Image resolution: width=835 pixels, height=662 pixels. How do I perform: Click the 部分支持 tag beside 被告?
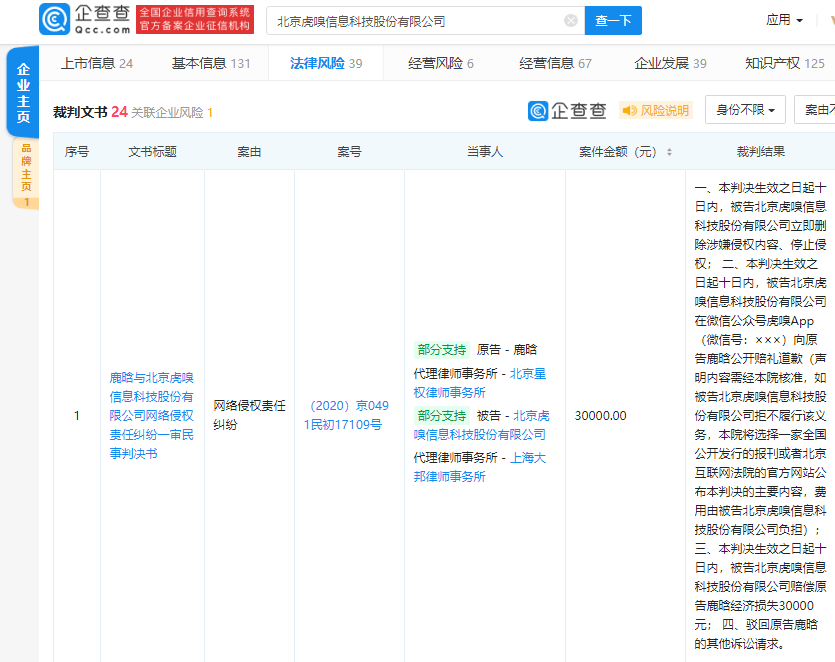441,415
